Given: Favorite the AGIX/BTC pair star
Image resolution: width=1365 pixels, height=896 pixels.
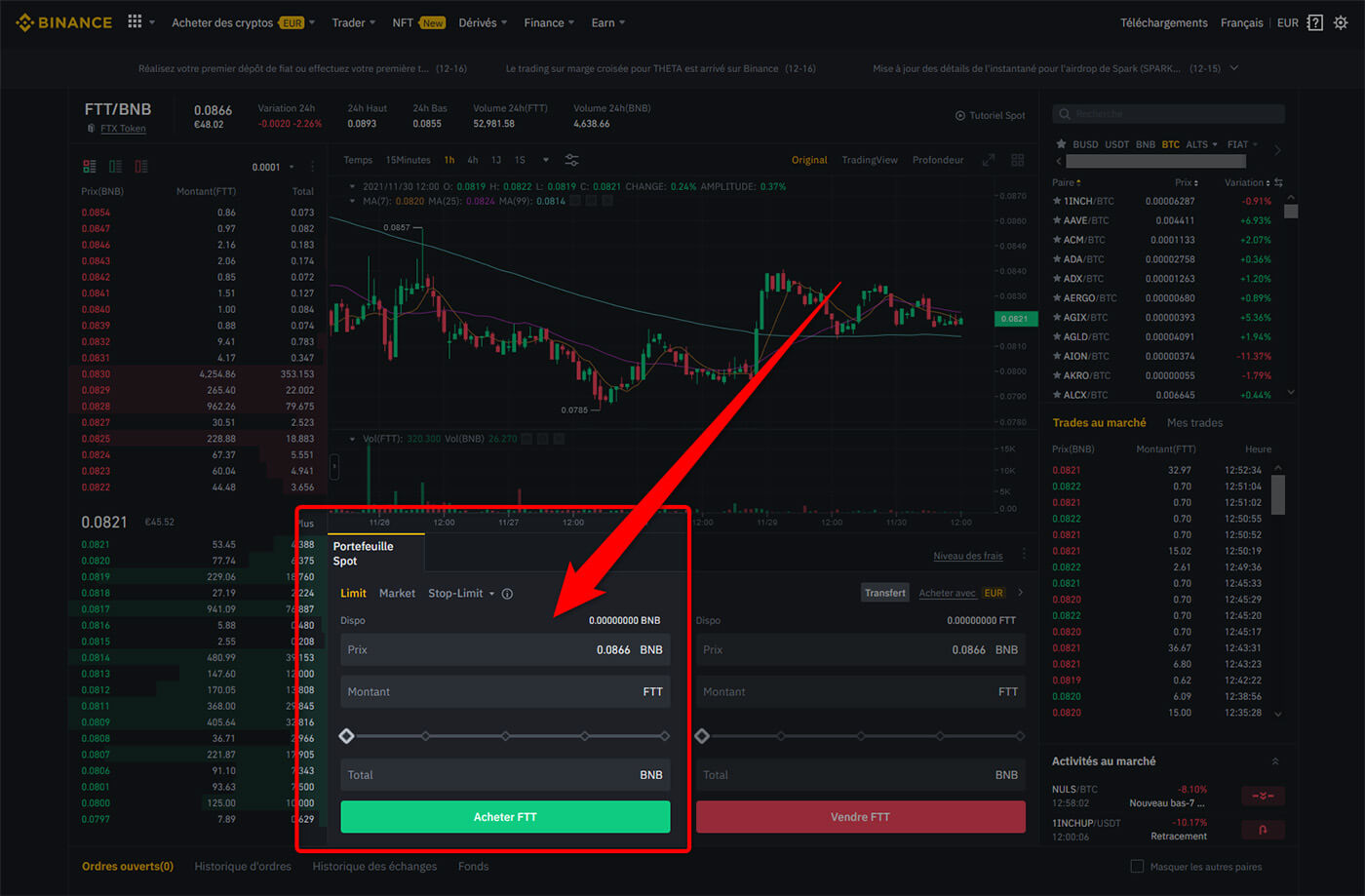Looking at the screenshot, I should pyautogui.click(x=1057, y=317).
